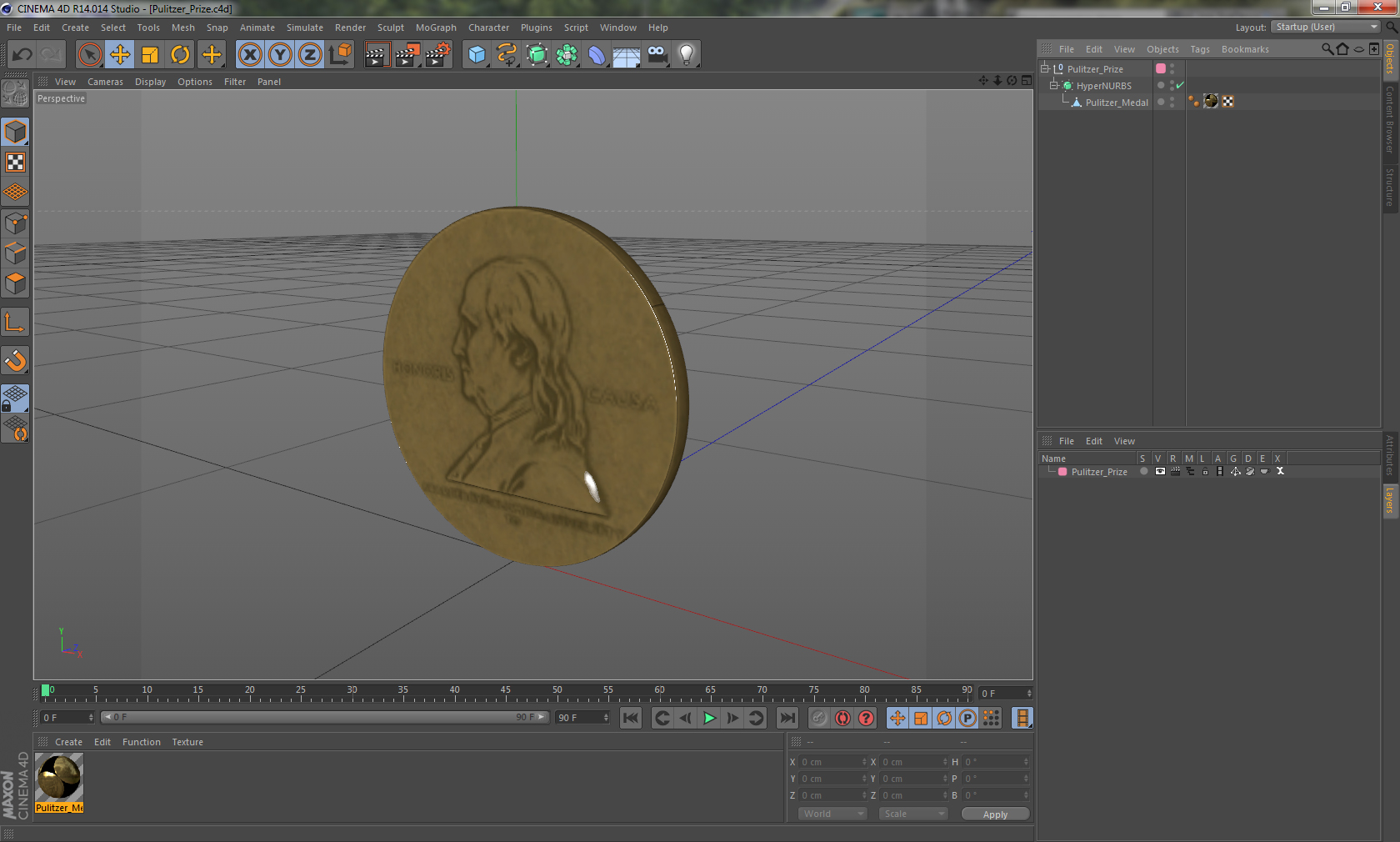Collapse the Pulitzer_Prize tree node
The width and height of the screenshot is (1400, 842).
pos(1044,68)
